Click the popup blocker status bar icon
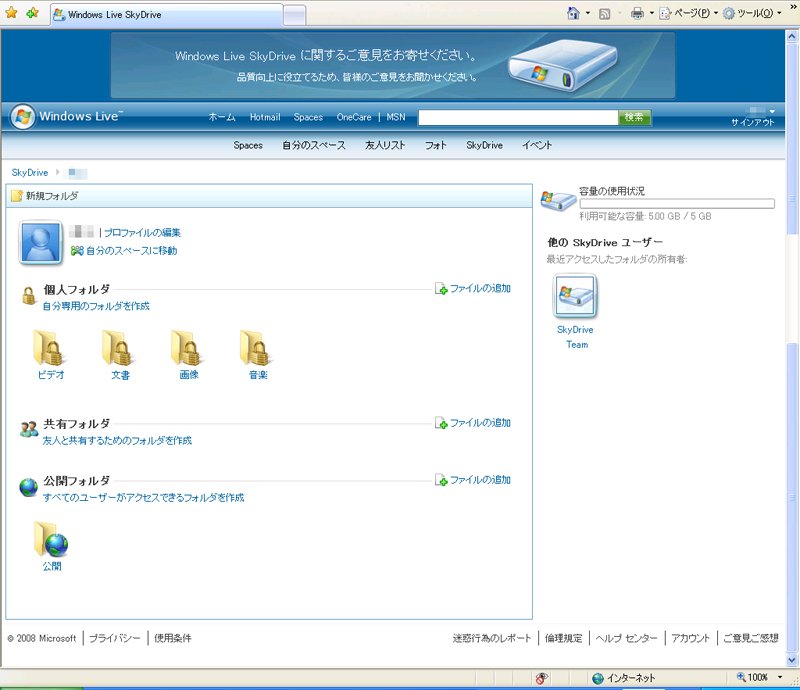Viewport: 800px width, 690px height. point(541,678)
